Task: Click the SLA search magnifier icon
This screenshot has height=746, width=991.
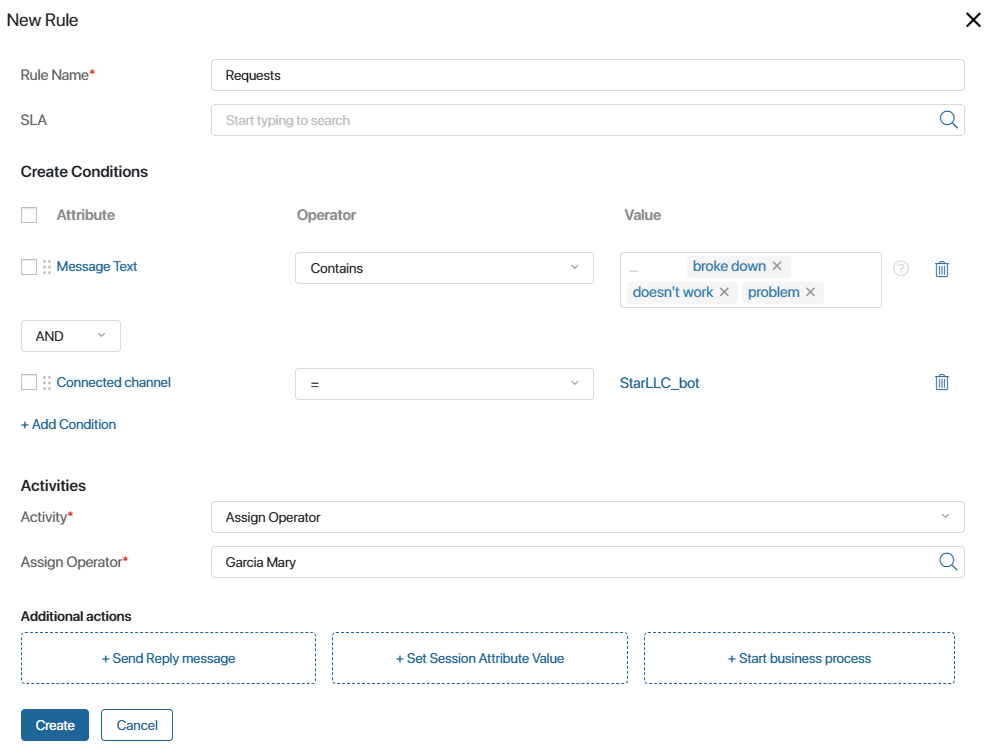Action: (948, 119)
